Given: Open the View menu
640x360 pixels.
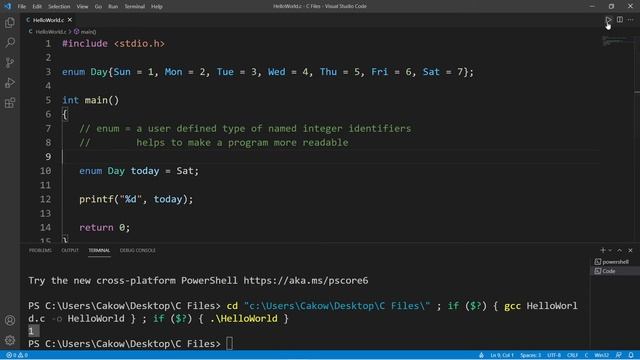Looking at the screenshot, I should coord(82,6).
